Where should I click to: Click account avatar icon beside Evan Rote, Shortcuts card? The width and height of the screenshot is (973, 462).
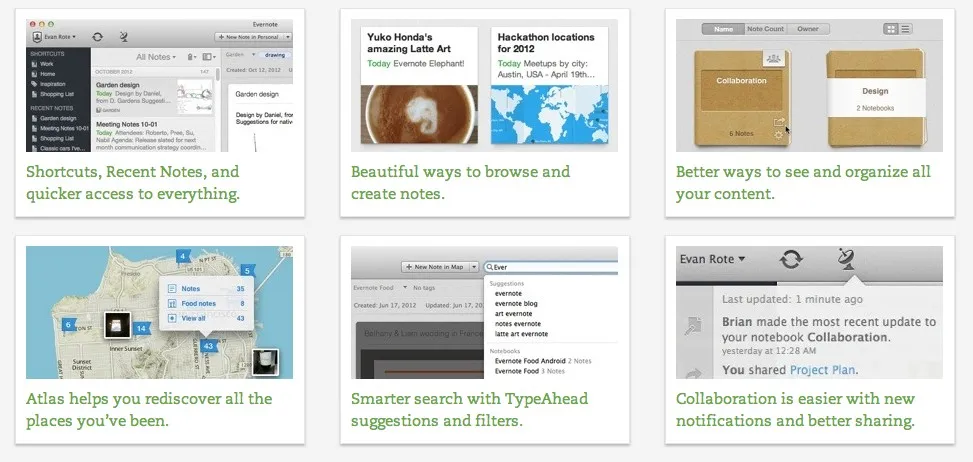(37, 37)
